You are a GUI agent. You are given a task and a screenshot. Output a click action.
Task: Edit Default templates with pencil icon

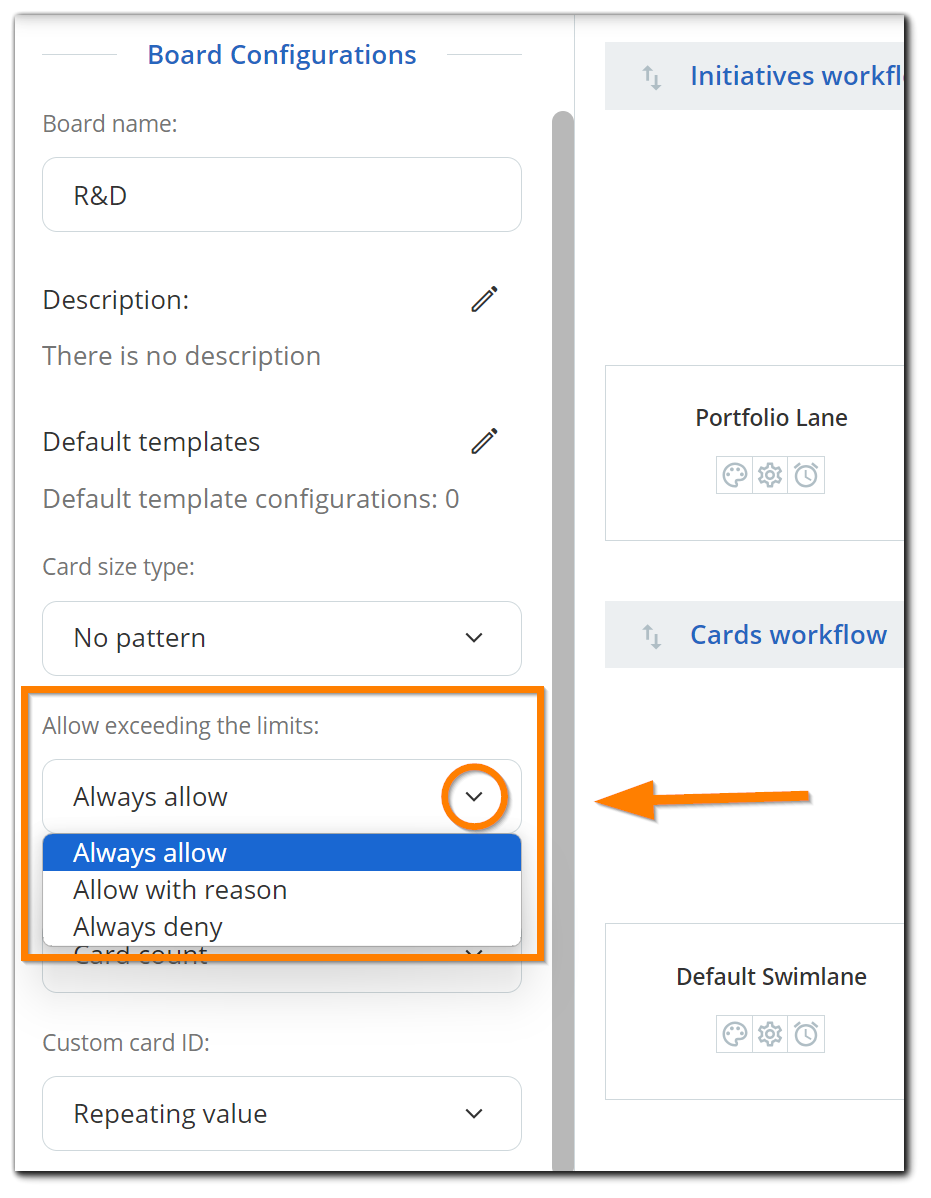[484, 441]
